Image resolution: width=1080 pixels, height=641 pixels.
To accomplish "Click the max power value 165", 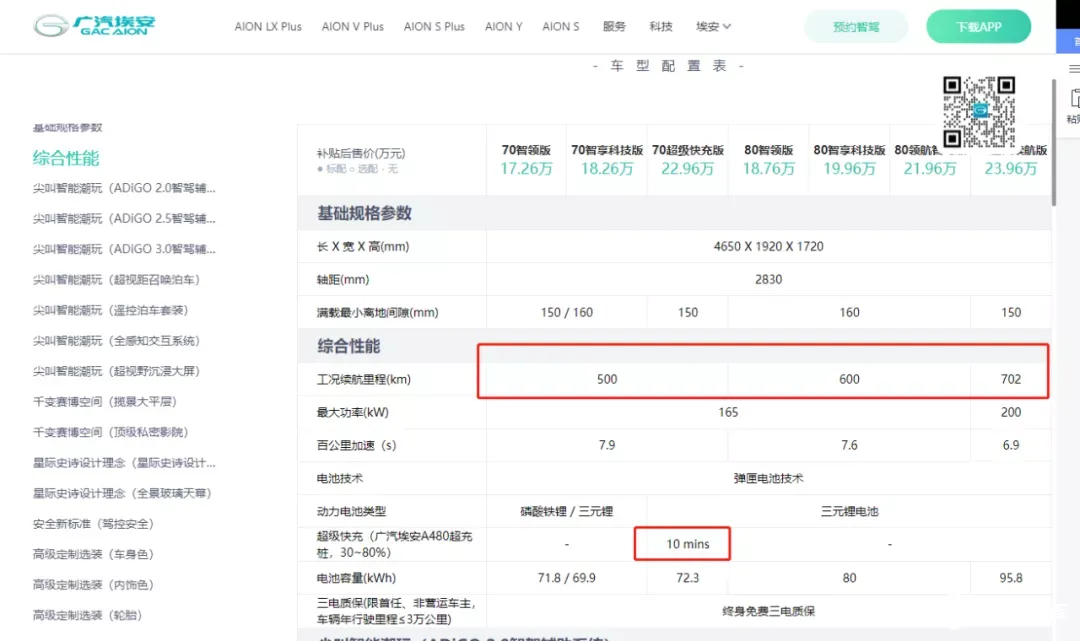I will pos(728,412).
